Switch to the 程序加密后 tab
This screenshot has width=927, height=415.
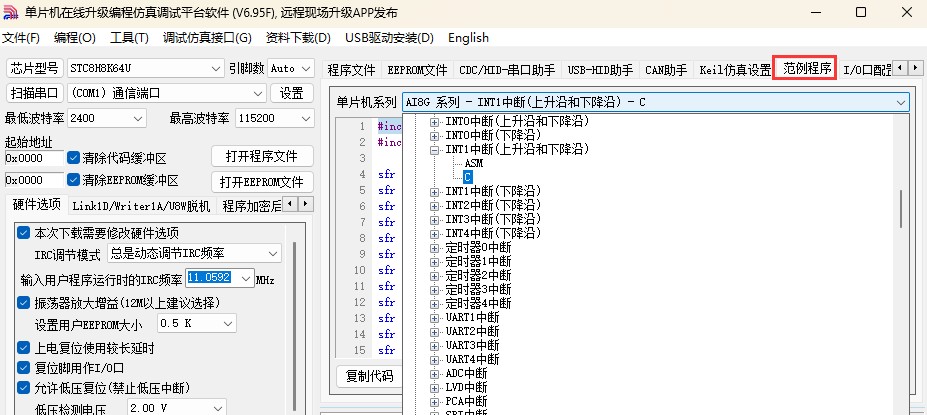coord(251,206)
